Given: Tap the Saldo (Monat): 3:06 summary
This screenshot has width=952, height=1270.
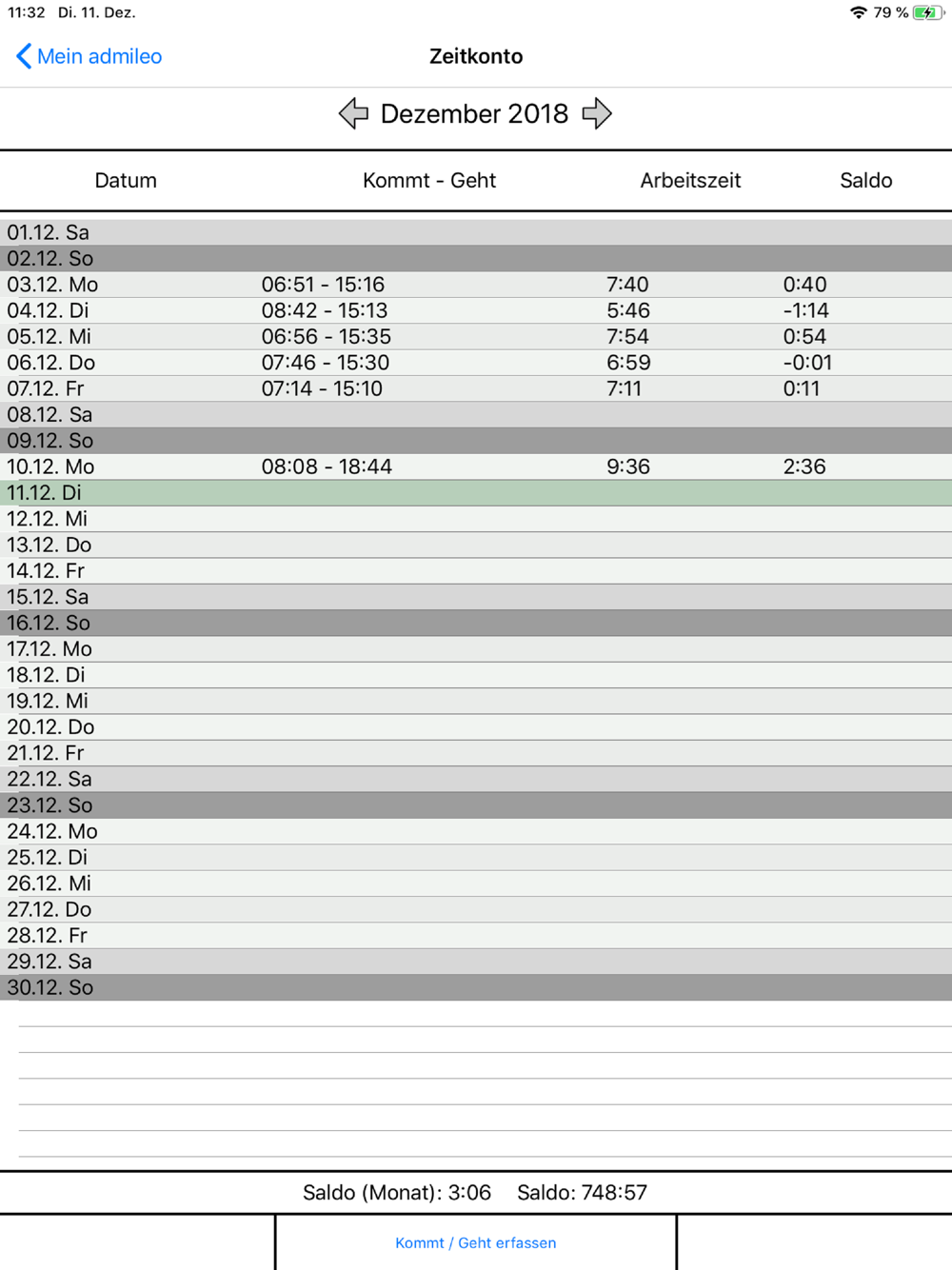Looking at the screenshot, I should pyautogui.click(x=397, y=1192).
